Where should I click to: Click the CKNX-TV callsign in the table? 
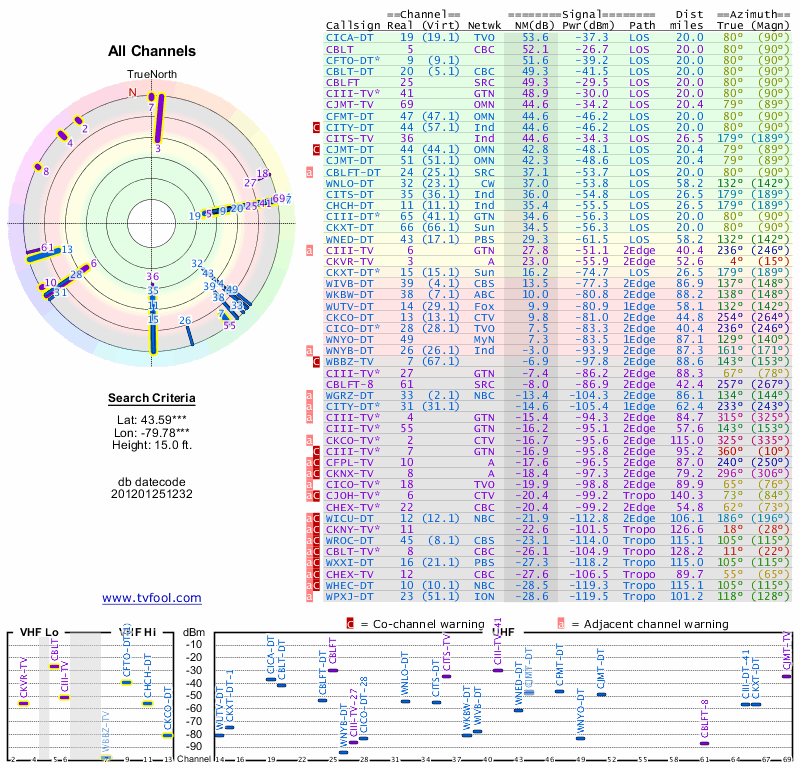click(x=349, y=474)
